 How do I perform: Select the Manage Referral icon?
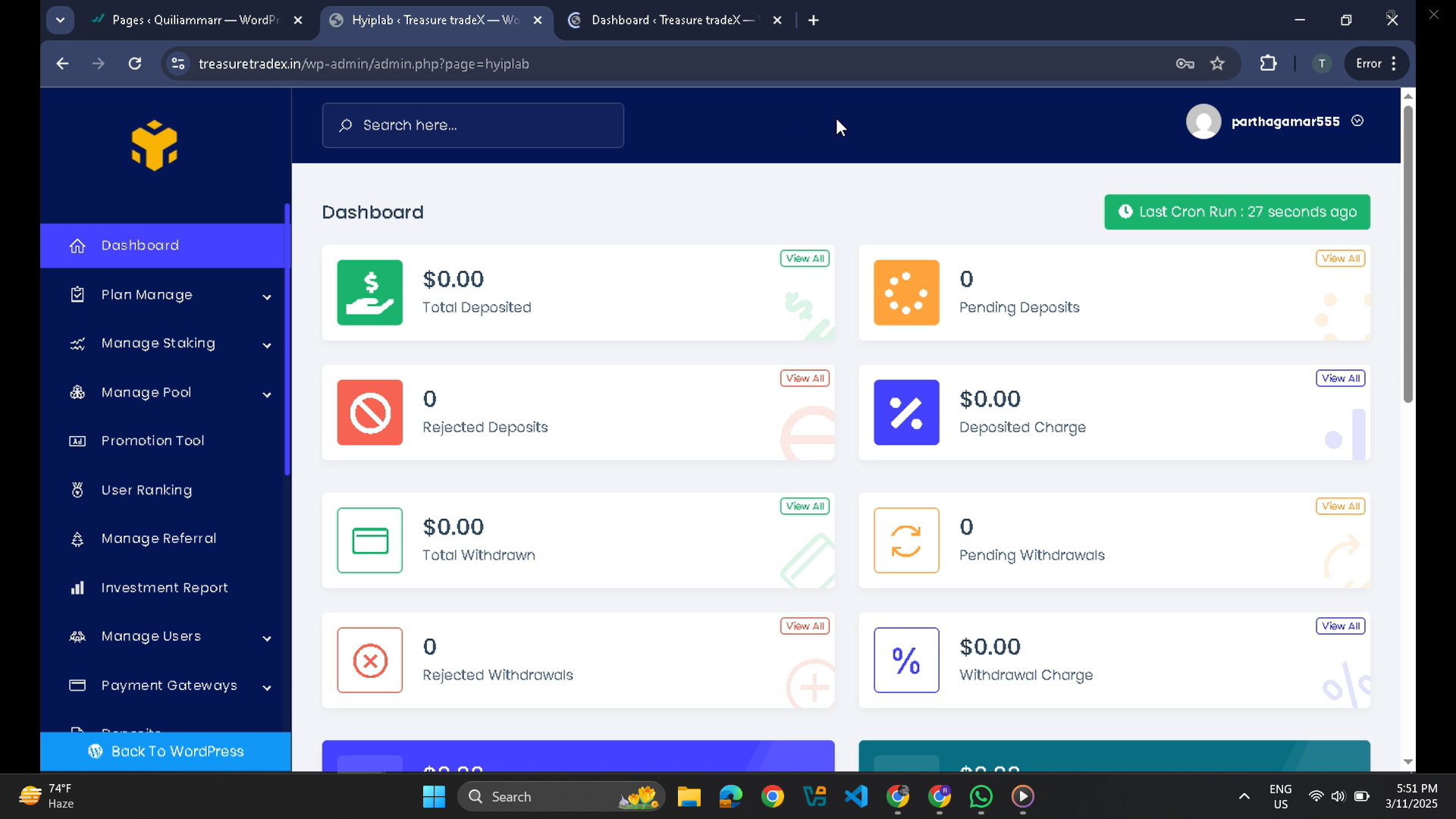point(78,538)
